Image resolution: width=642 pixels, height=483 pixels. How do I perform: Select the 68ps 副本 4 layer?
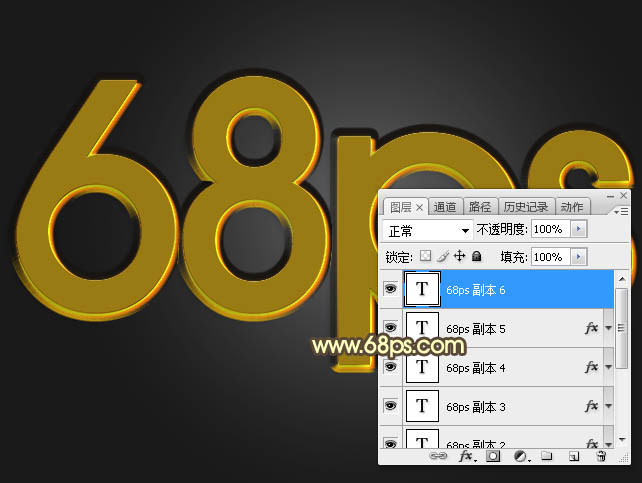click(x=496, y=367)
